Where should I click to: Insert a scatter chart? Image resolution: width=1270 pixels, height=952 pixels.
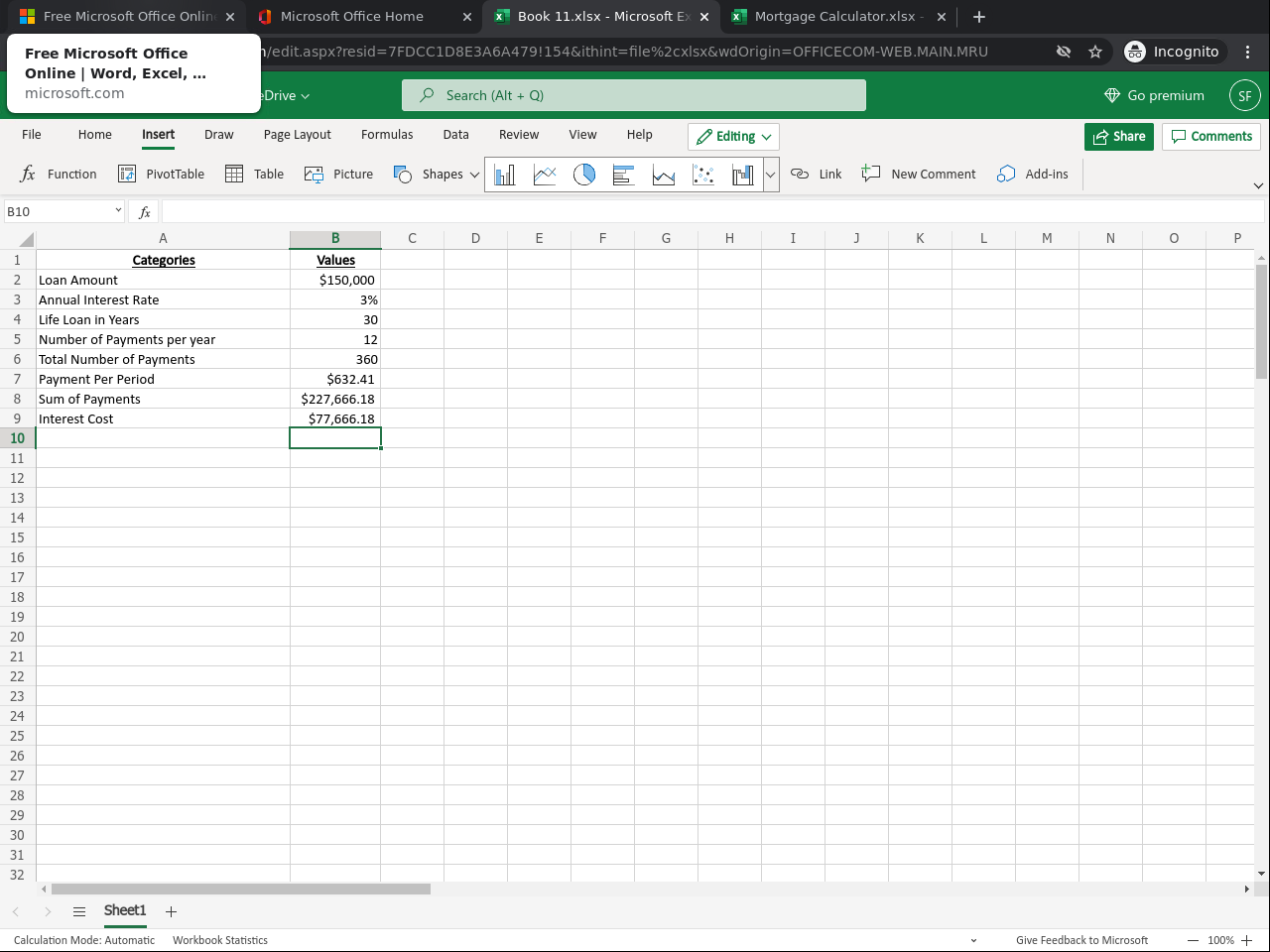tap(703, 175)
